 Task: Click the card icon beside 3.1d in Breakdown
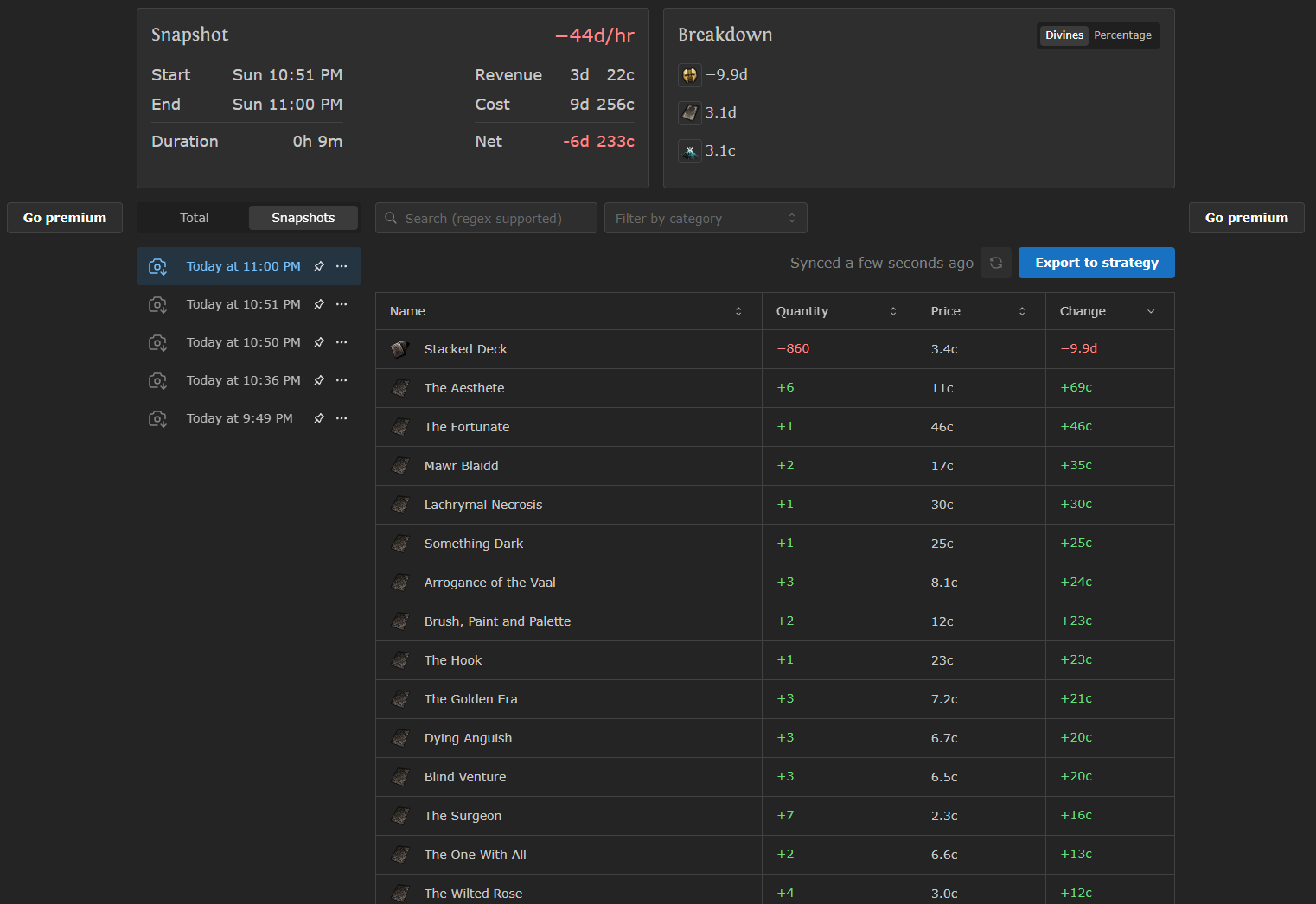point(689,112)
